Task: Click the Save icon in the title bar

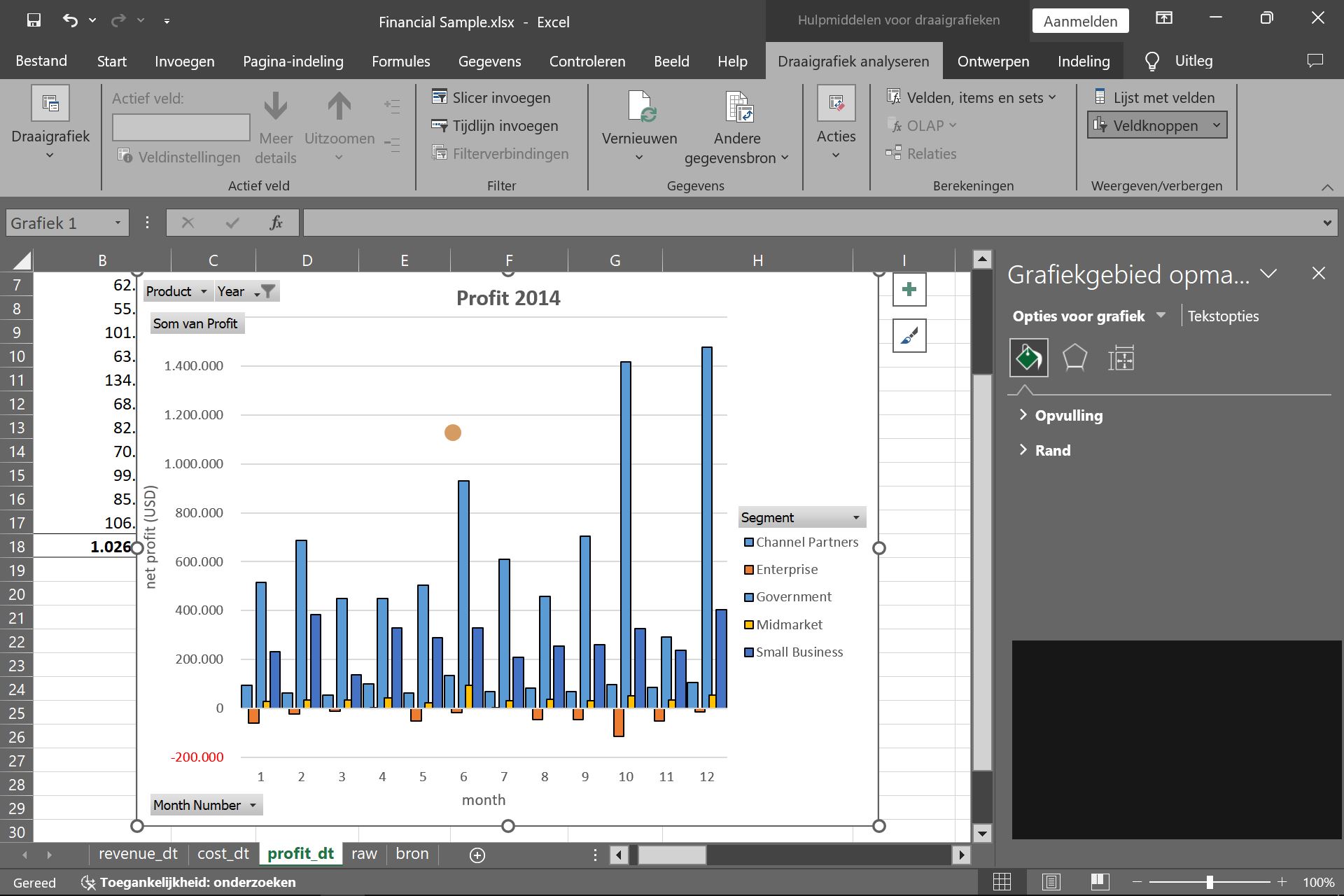Action: point(34,20)
